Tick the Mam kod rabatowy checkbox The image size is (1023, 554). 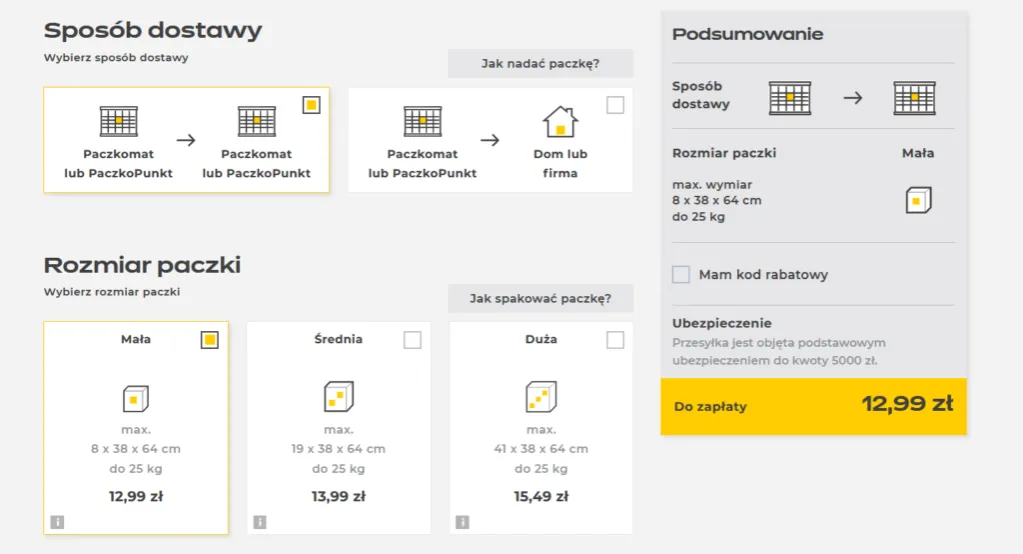pyautogui.click(x=681, y=274)
